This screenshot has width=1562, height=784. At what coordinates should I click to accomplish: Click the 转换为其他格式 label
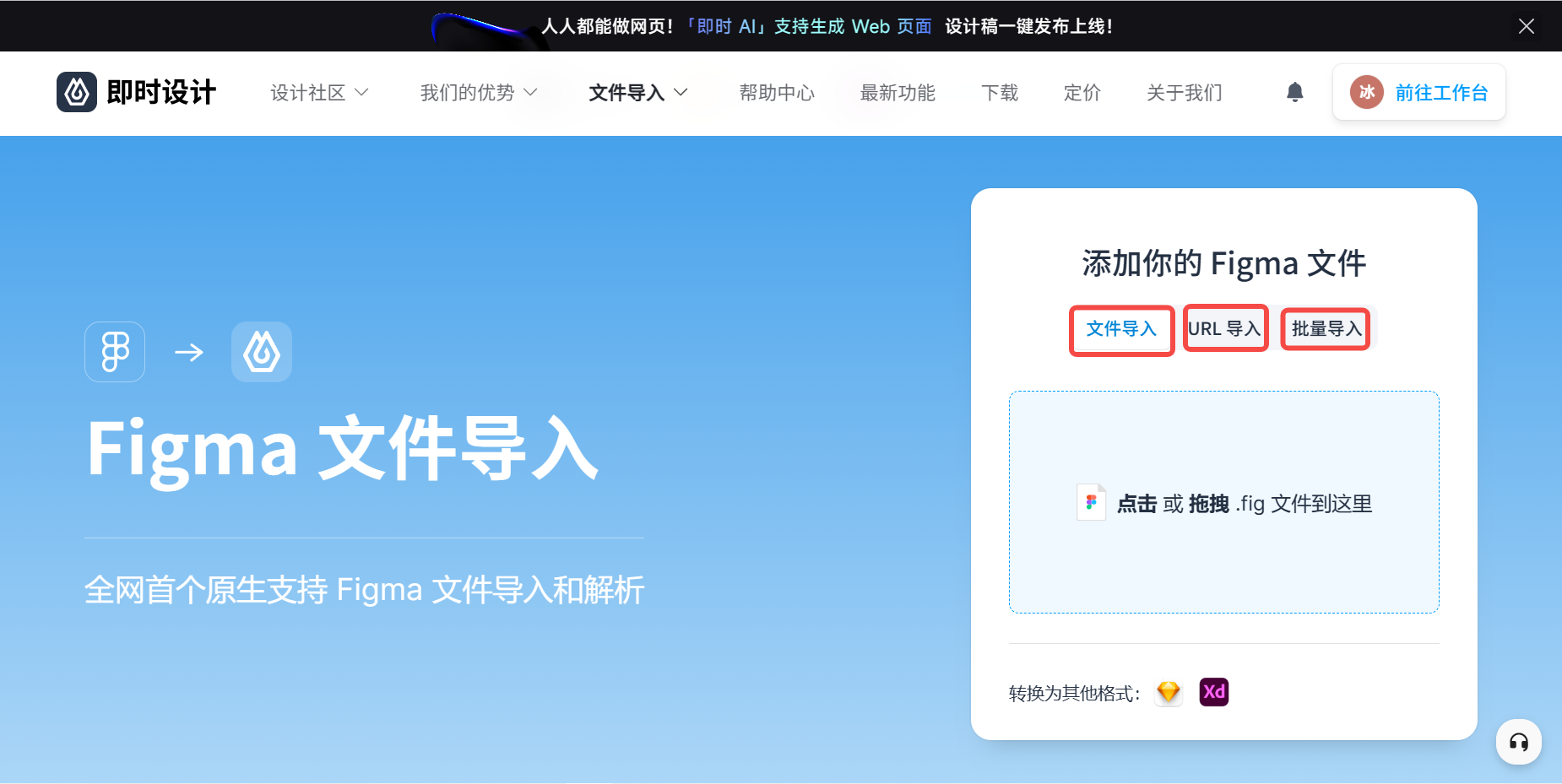pyautogui.click(x=1075, y=693)
